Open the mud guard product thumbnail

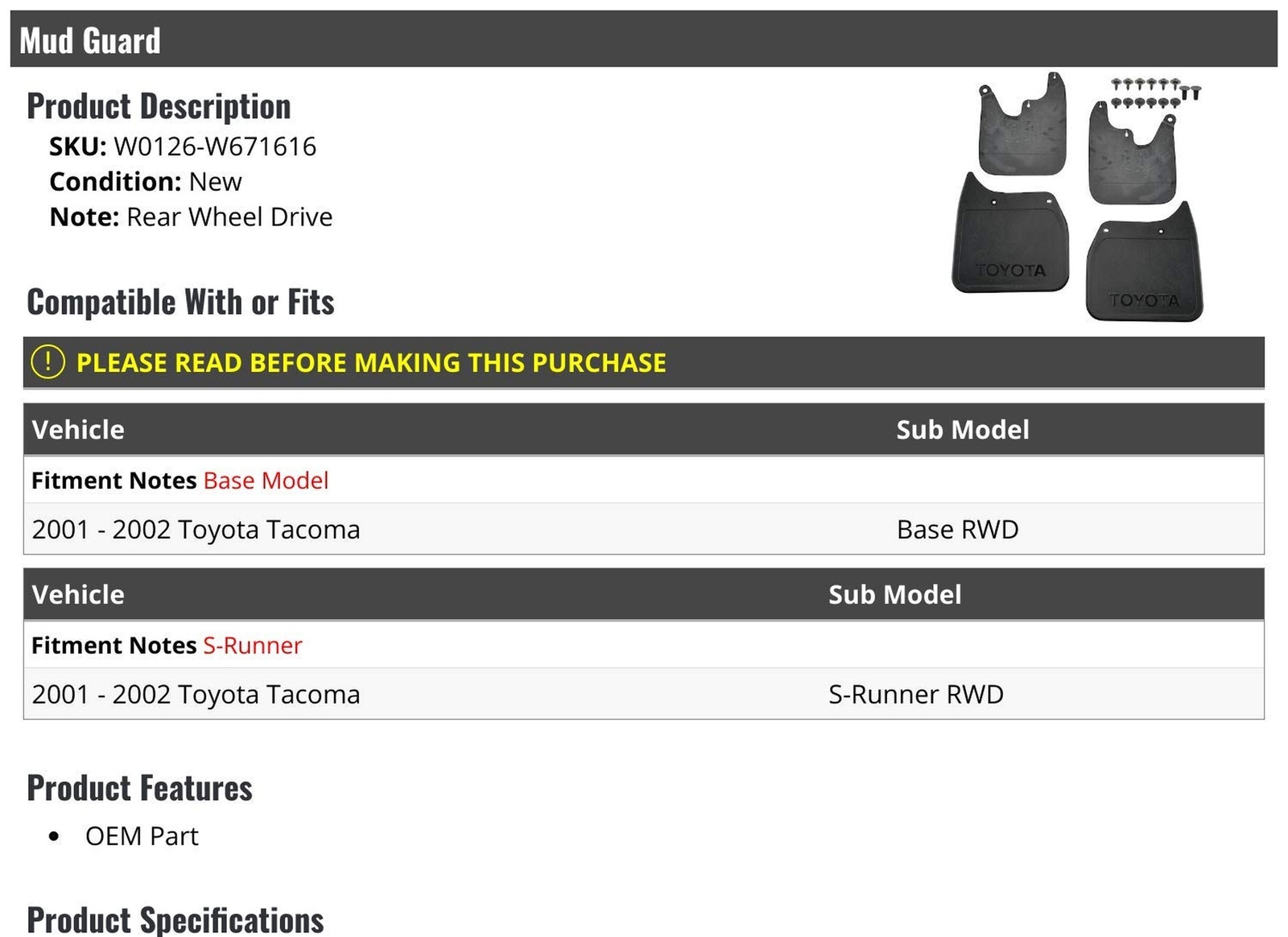coord(1077,196)
